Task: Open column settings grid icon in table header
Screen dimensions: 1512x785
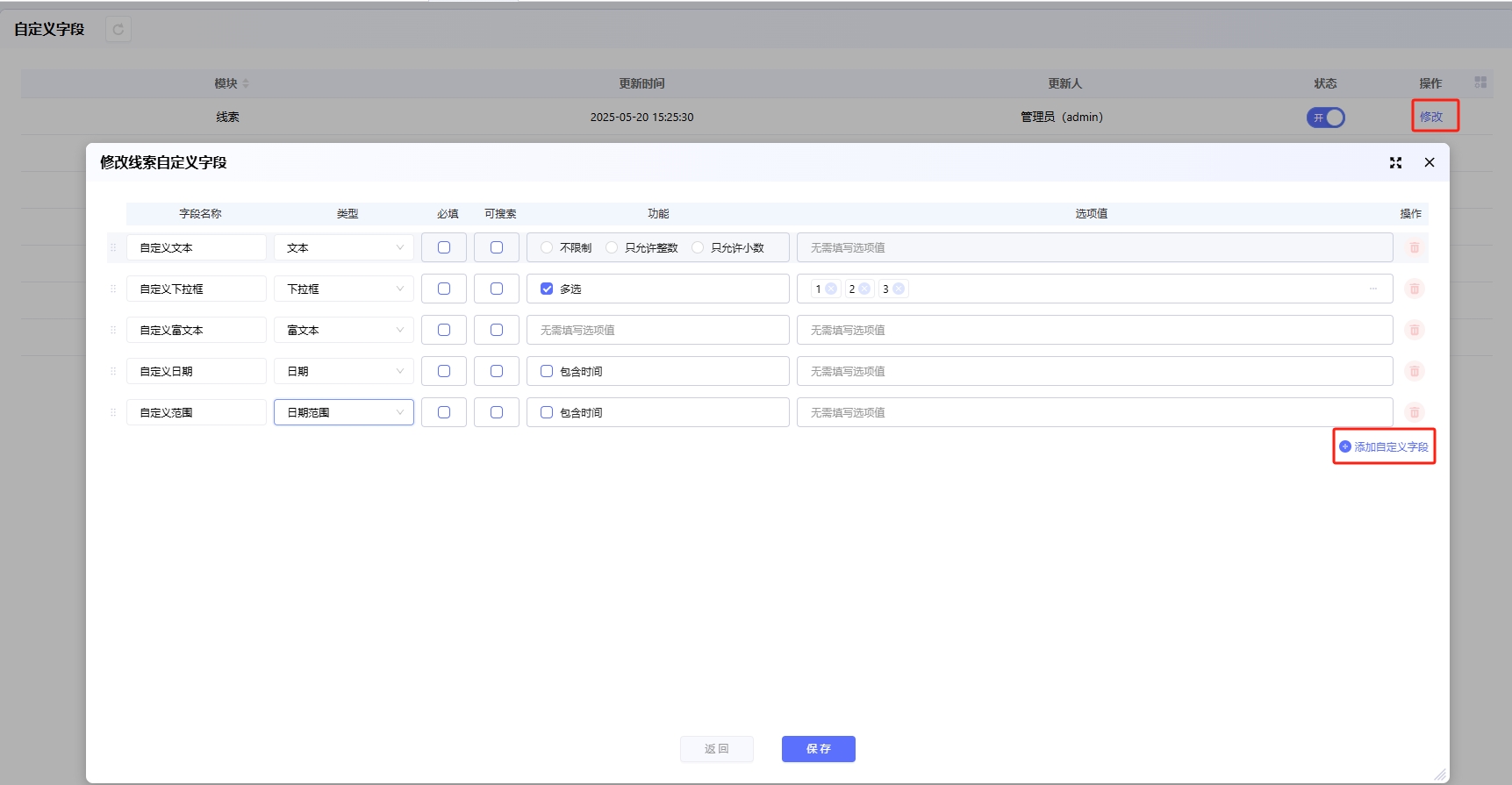Action: pyautogui.click(x=1480, y=82)
